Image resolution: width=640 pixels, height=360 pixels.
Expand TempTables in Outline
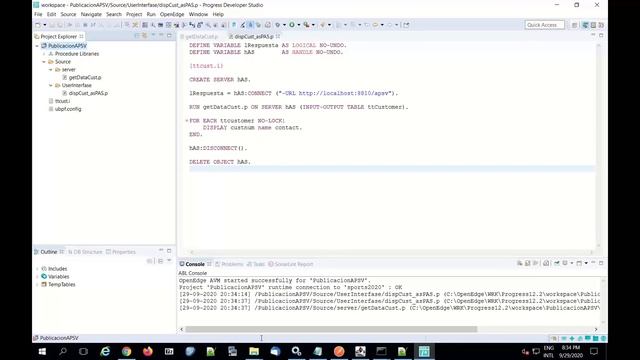[x=38, y=284]
